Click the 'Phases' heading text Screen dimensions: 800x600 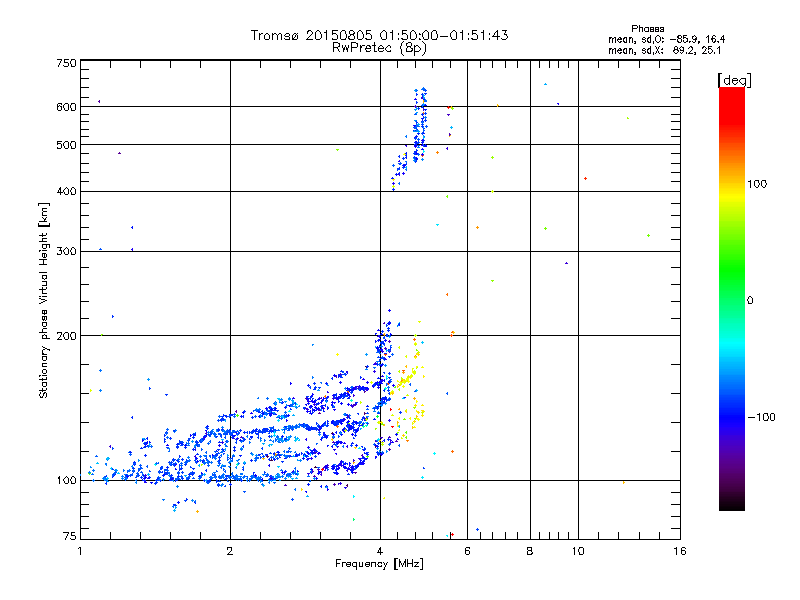[x=647, y=29]
